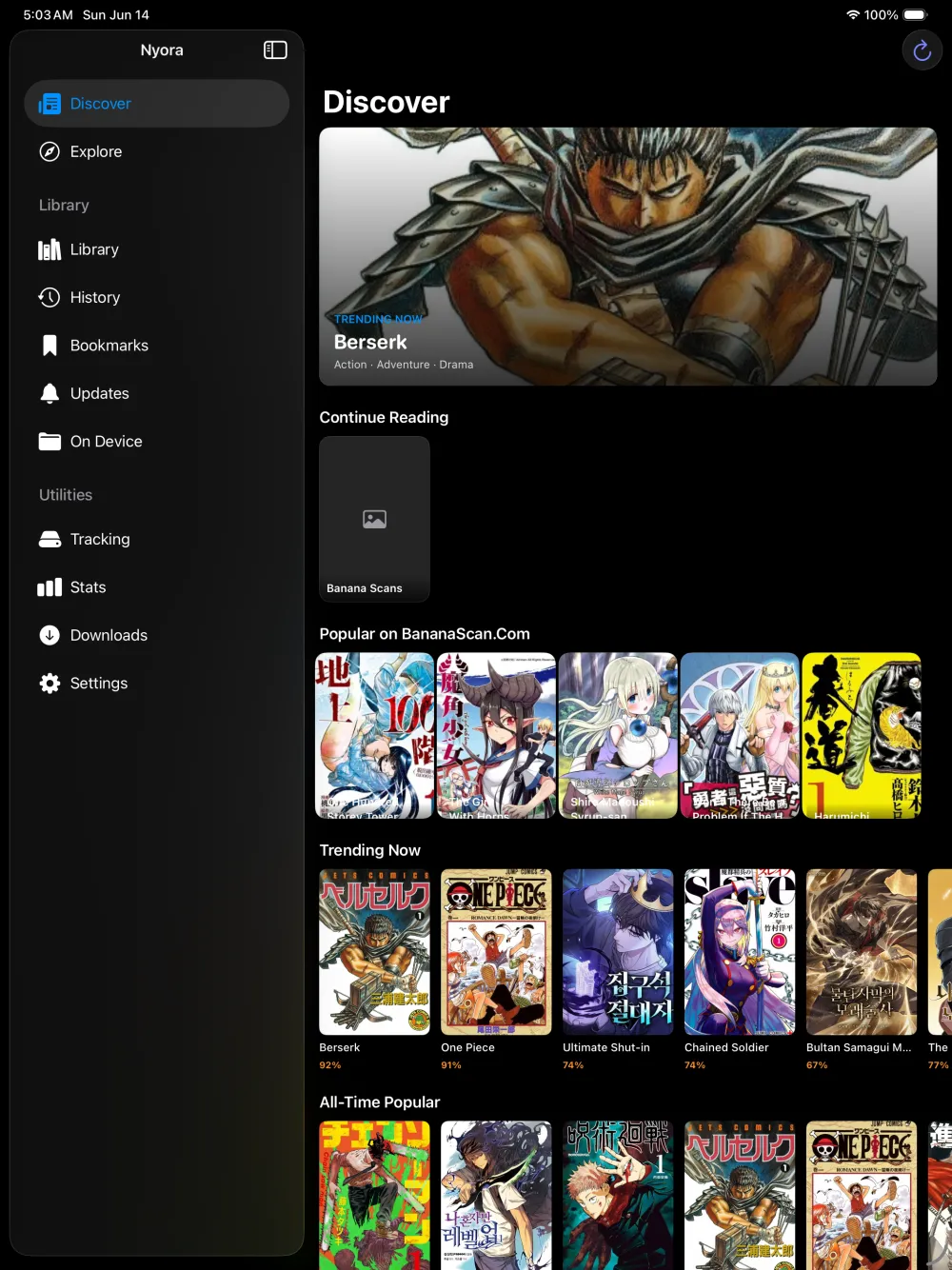Open Solo Leveling cover in All-Time Popular

point(496,1196)
